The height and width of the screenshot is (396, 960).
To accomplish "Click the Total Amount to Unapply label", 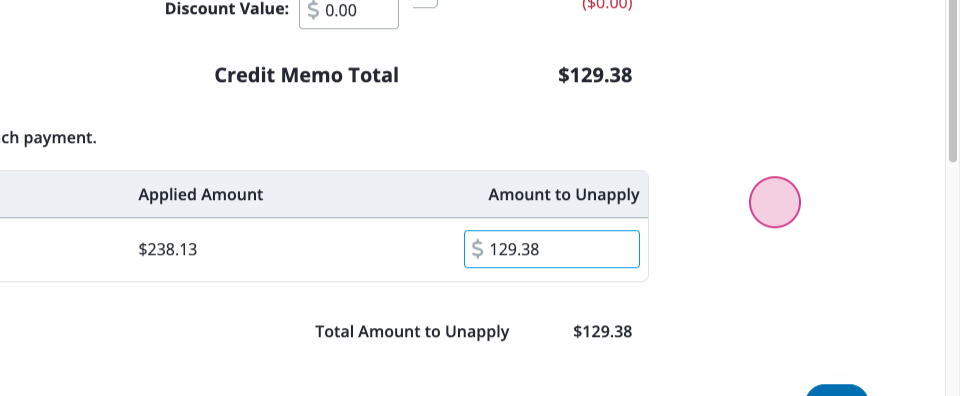I will click(x=412, y=332).
